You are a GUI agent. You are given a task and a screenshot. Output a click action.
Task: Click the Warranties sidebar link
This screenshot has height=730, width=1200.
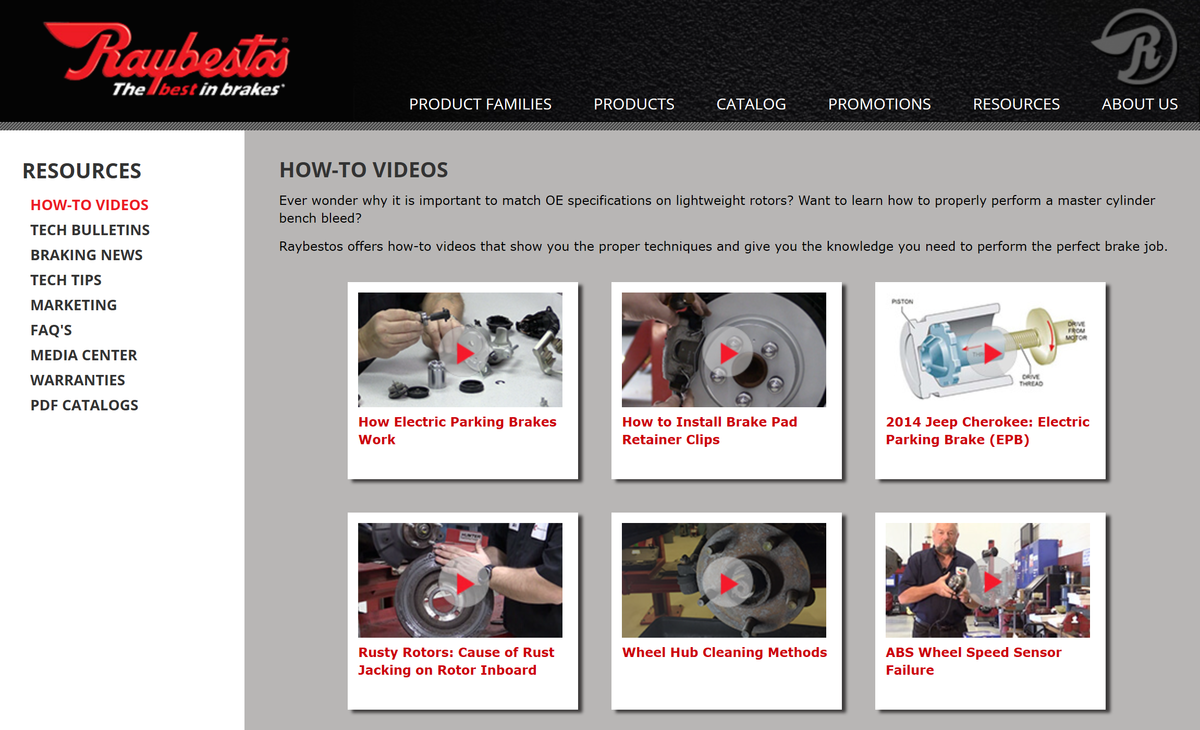pos(78,380)
